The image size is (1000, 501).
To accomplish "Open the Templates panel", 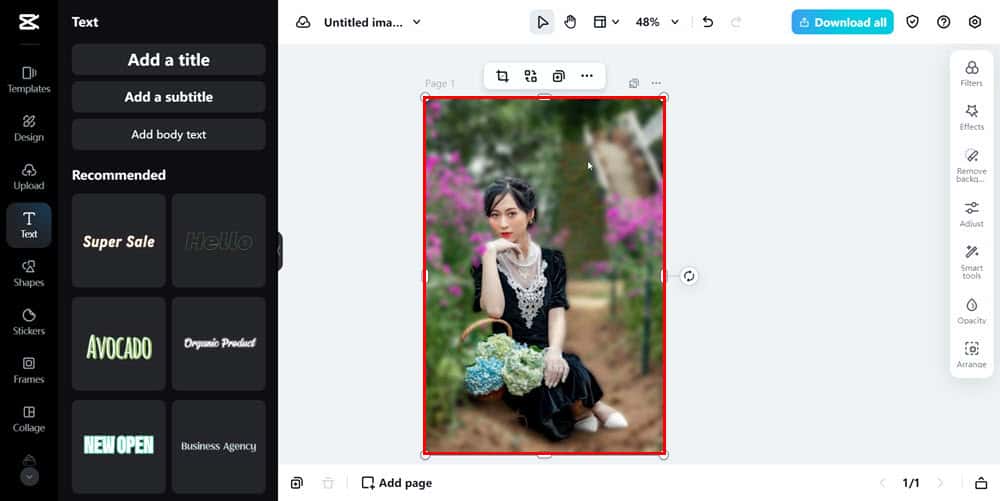I will pos(29,80).
